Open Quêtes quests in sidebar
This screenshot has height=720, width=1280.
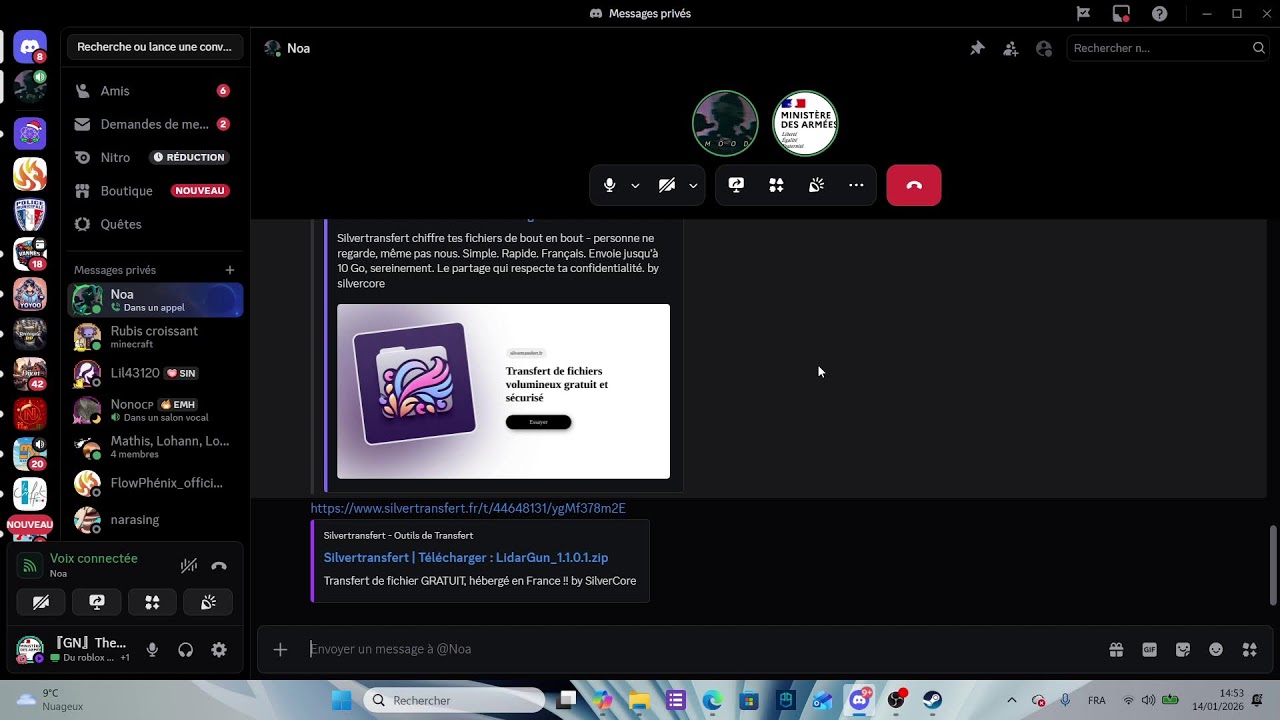coord(155,224)
